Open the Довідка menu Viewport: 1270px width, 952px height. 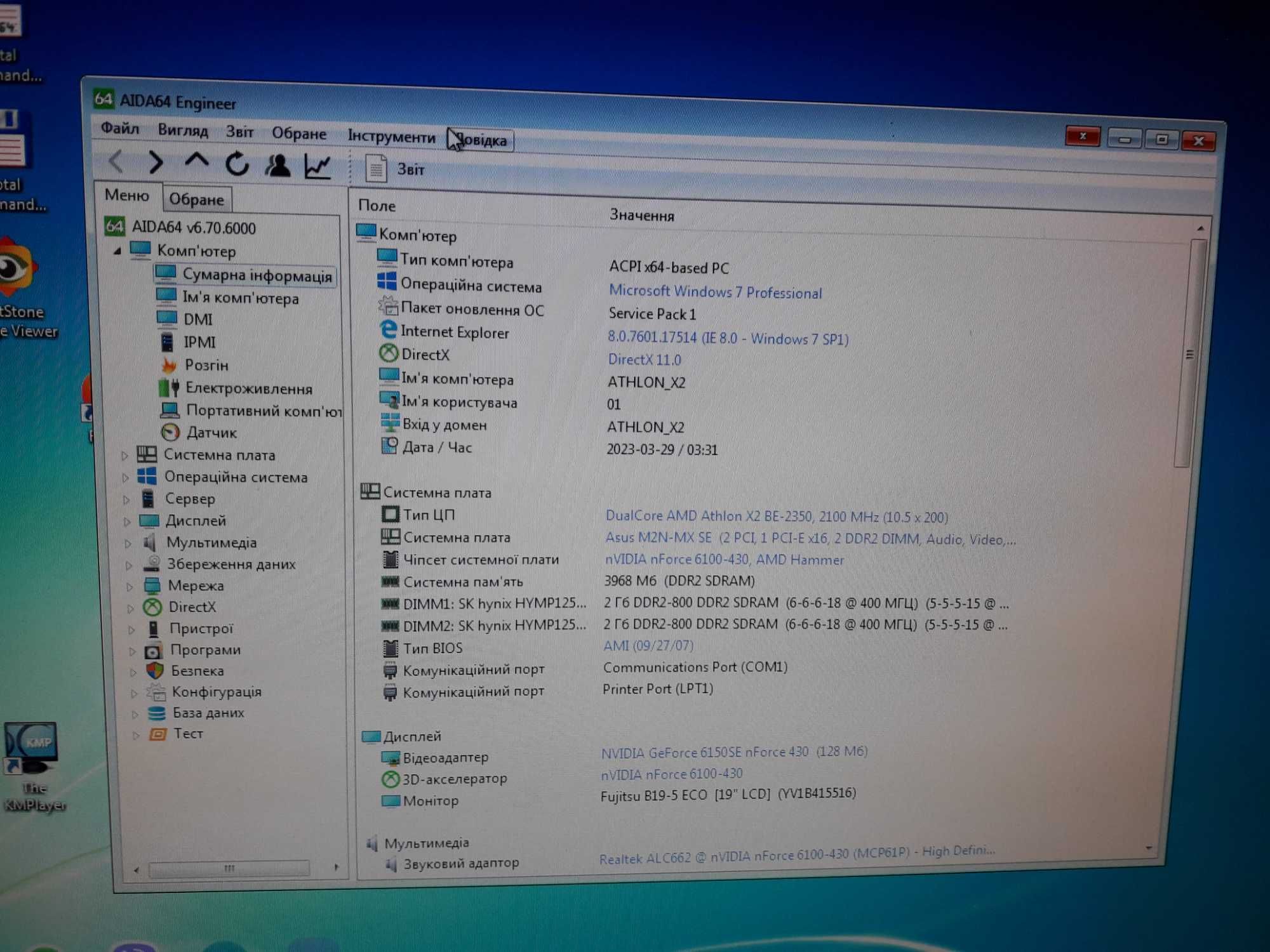pos(481,140)
